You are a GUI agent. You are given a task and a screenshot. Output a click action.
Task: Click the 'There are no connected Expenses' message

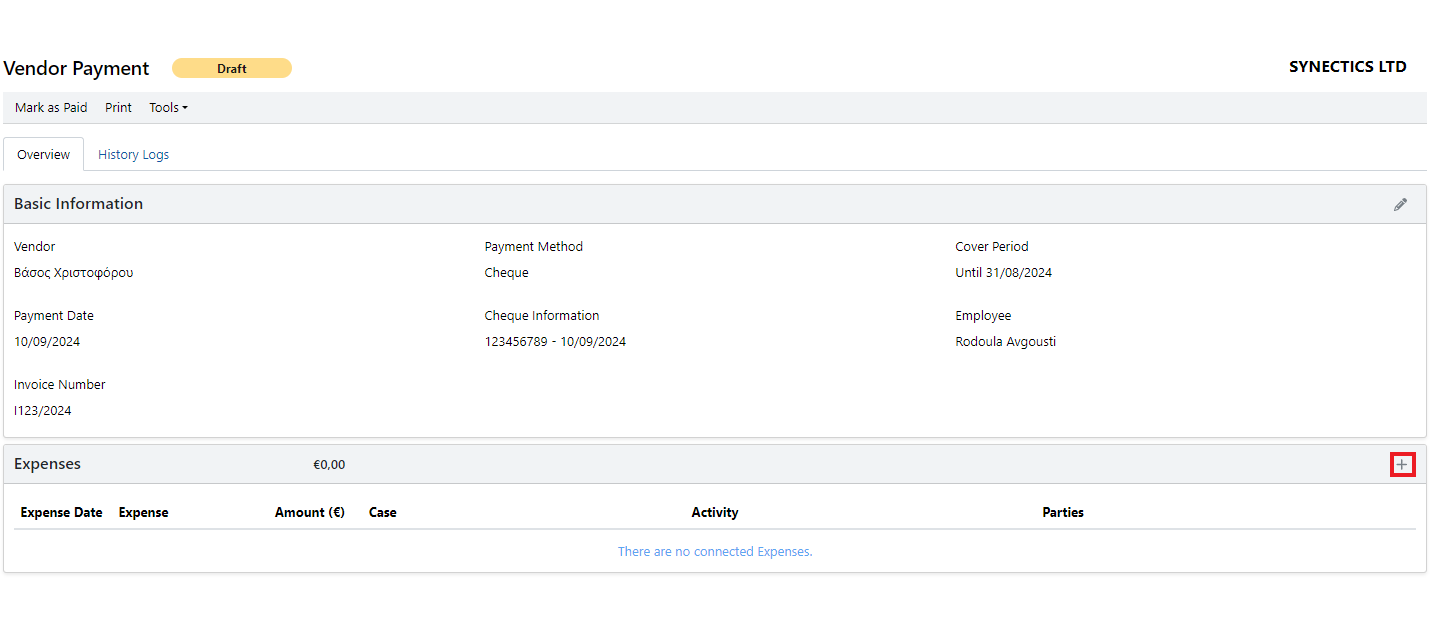point(714,552)
